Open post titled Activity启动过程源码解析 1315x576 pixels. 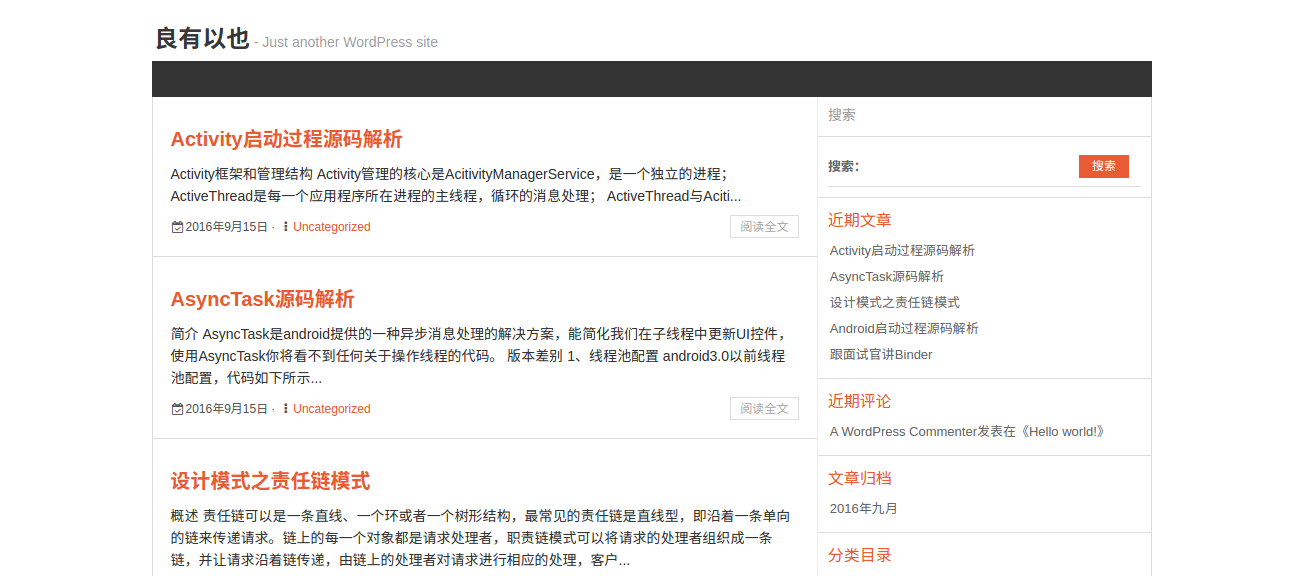click(x=286, y=139)
